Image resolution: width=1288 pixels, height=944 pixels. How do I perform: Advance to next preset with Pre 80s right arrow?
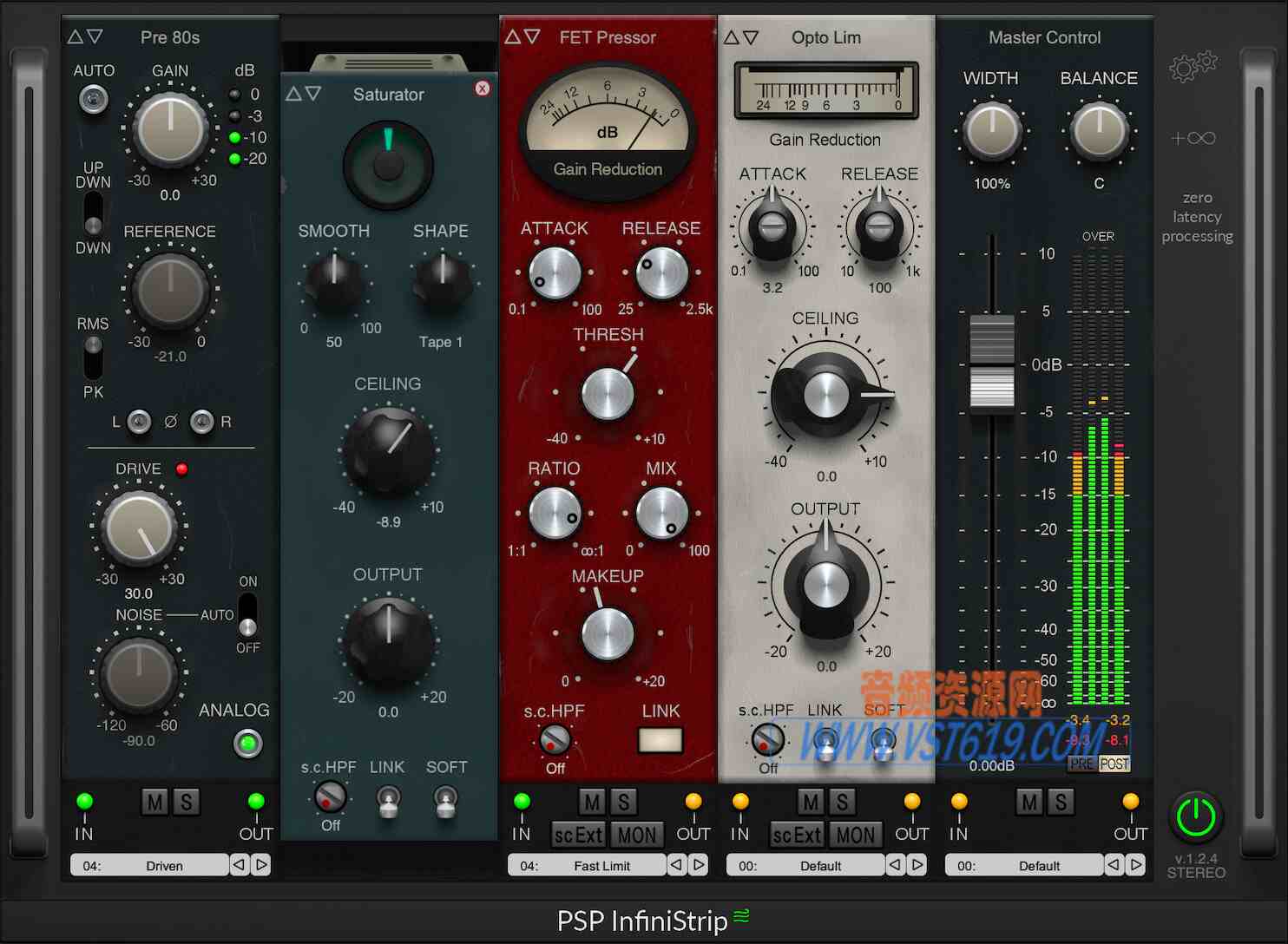[x=262, y=865]
